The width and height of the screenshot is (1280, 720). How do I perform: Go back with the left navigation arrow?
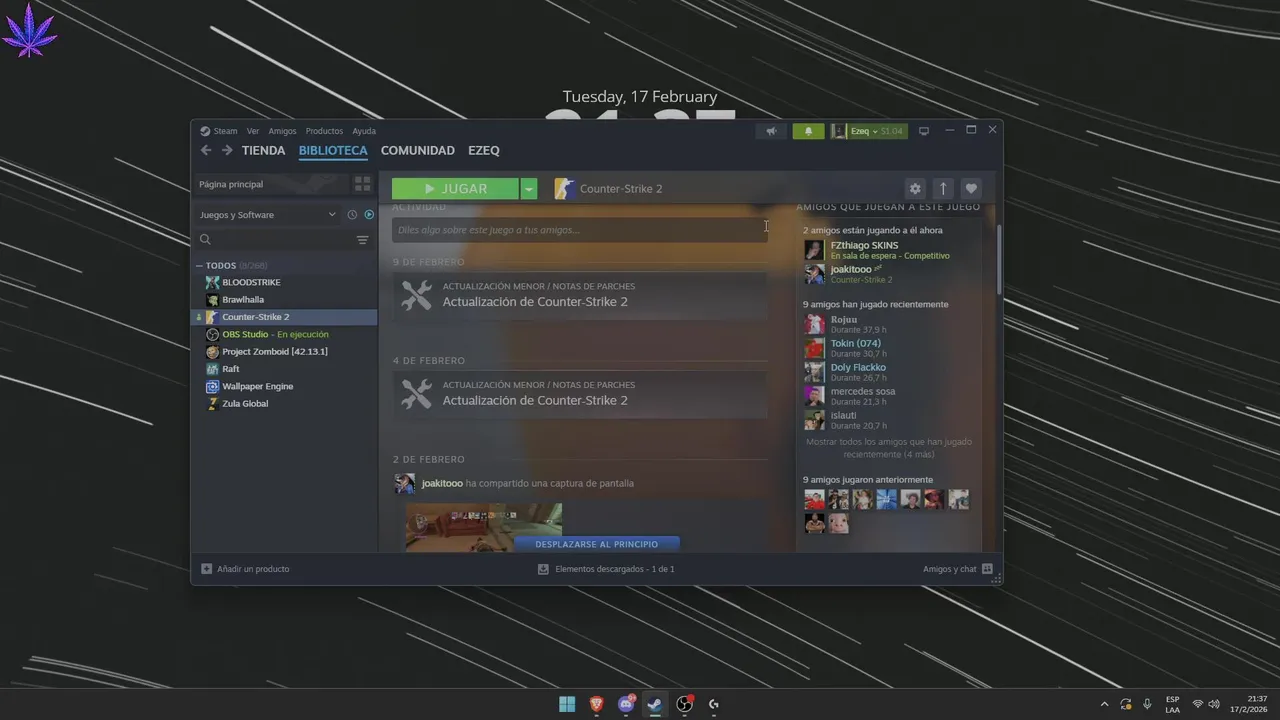click(206, 150)
